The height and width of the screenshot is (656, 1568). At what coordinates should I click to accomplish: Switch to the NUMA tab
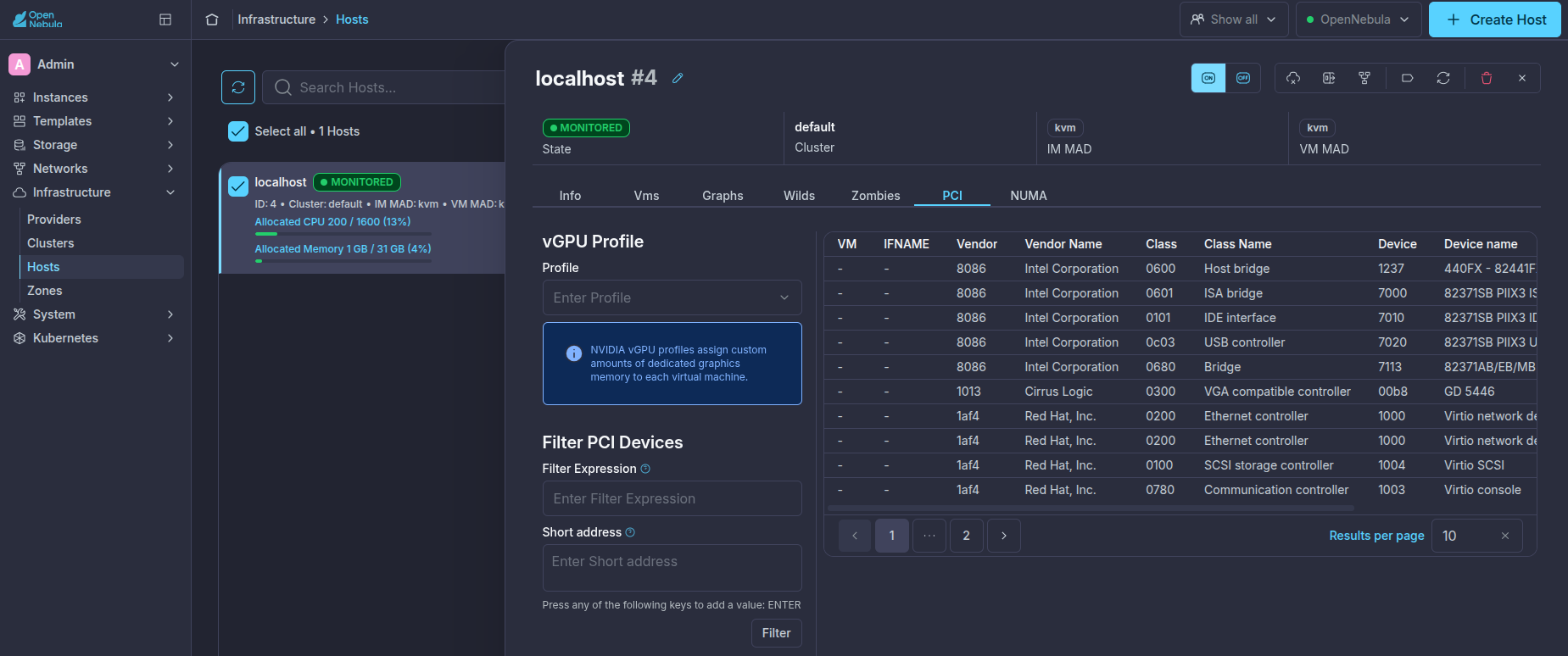[1029, 196]
